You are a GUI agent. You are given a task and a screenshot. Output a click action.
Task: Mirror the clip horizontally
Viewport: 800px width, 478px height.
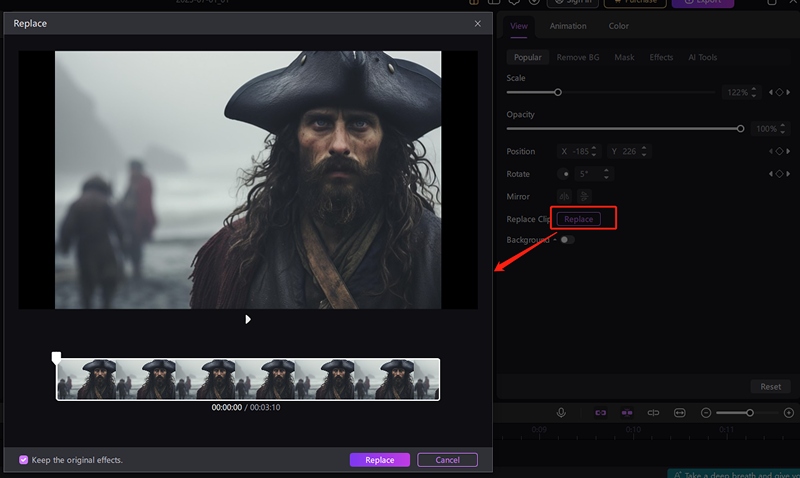coord(564,196)
